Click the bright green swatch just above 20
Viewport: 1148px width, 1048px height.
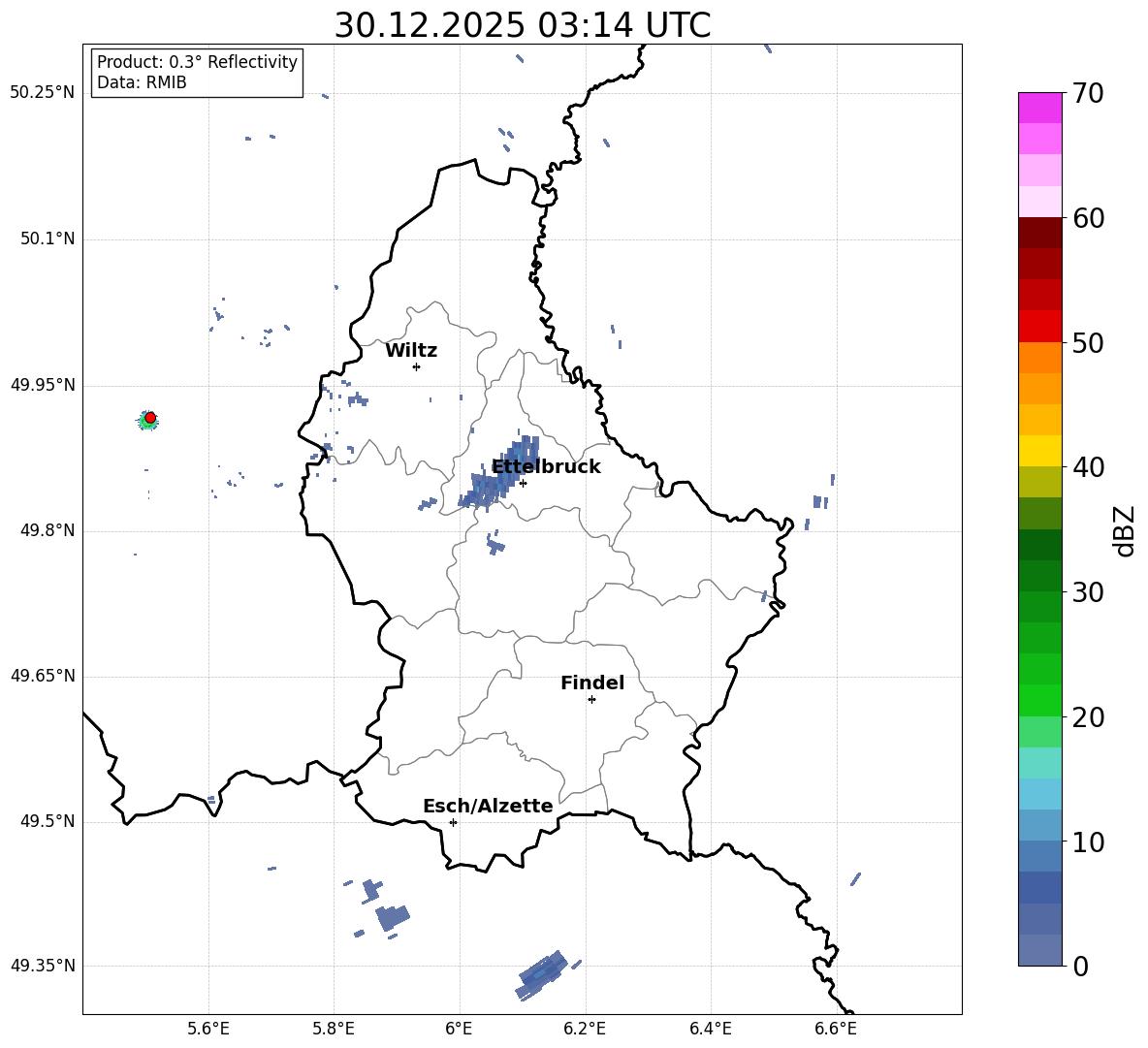pyautogui.click(x=1039, y=700)
